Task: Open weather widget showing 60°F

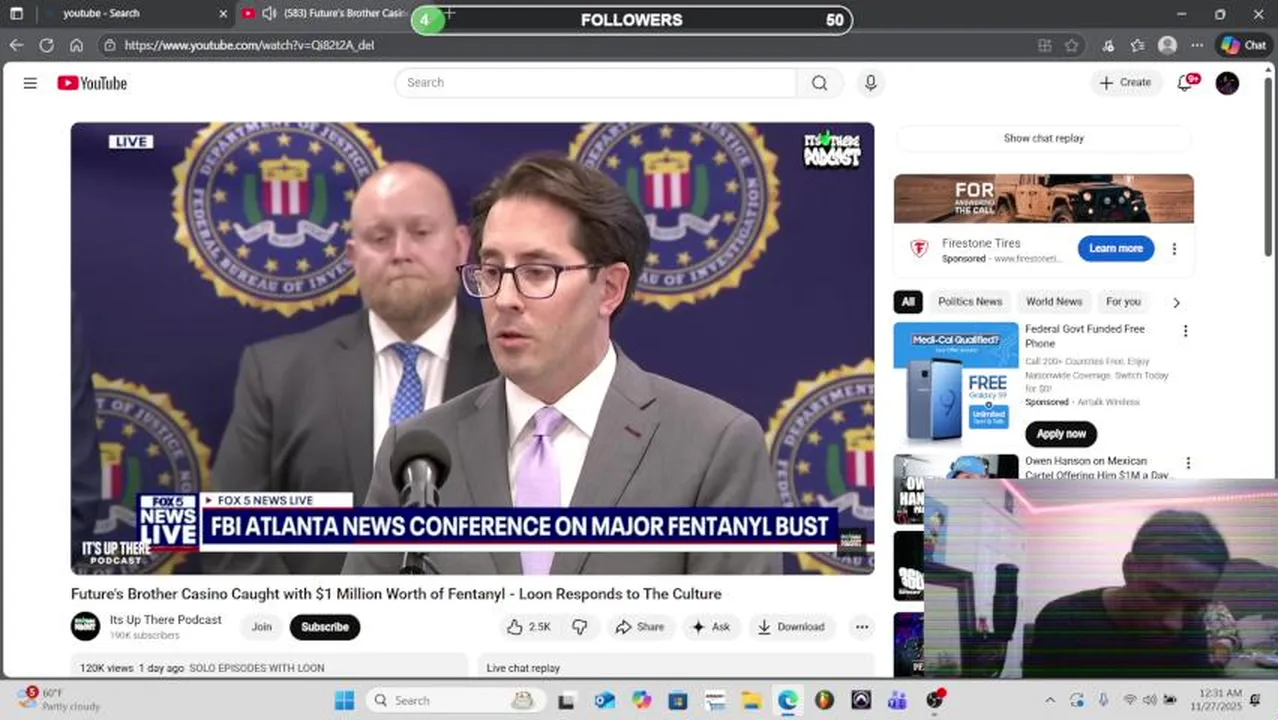Action: [58, 699]
